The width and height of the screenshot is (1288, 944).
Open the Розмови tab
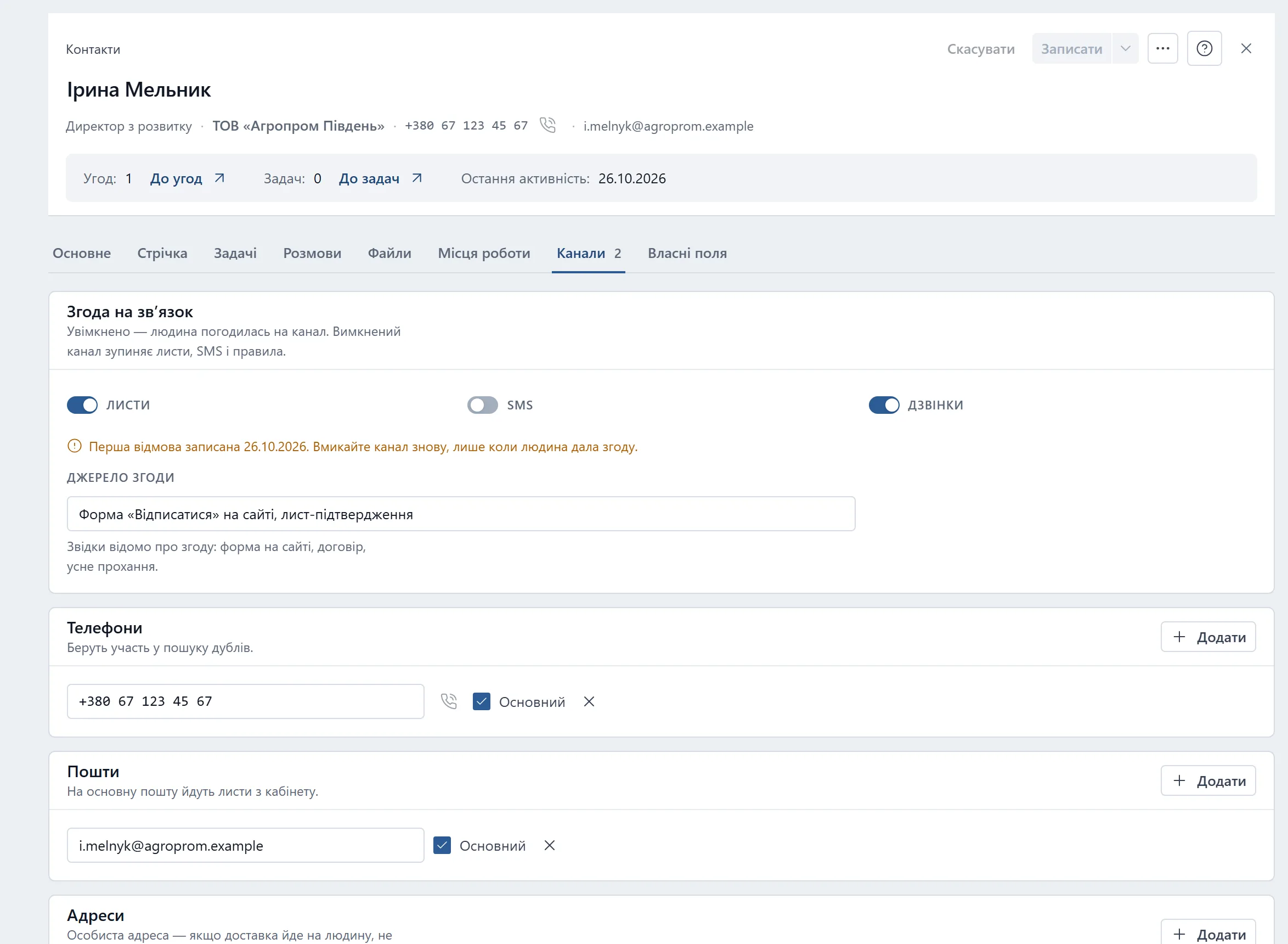313,253
